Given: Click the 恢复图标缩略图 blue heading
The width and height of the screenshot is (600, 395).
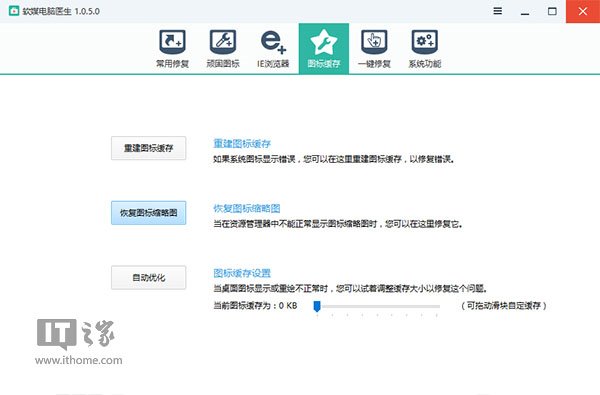Looking at the screenshot, I should pos(247,208).
